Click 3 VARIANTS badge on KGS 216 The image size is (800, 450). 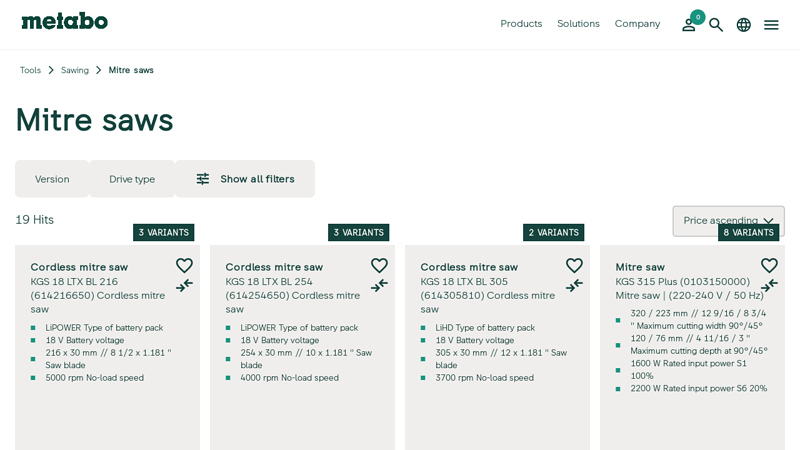[x=163, y=232]
